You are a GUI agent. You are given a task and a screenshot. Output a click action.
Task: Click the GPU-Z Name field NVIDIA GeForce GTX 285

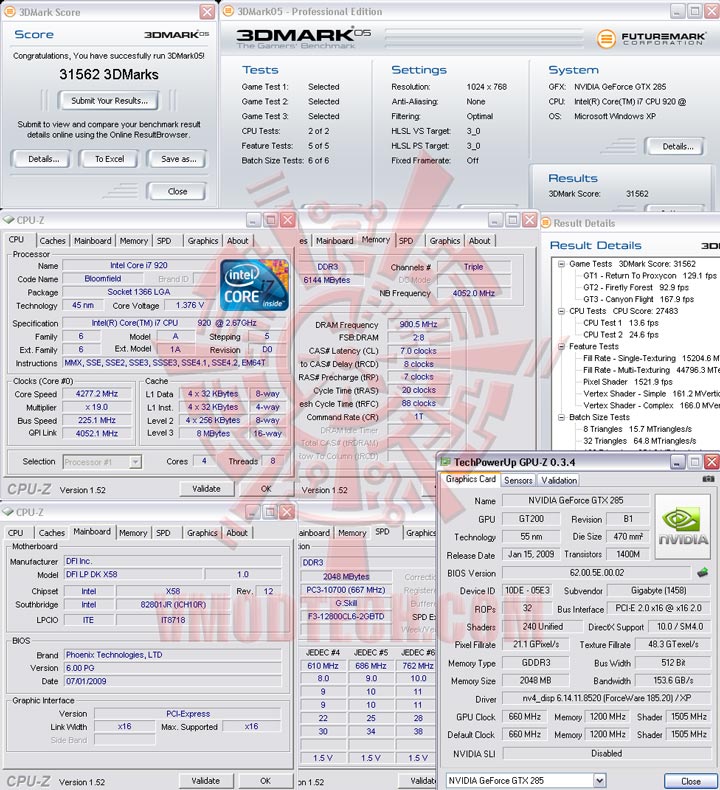click(576, 500)
